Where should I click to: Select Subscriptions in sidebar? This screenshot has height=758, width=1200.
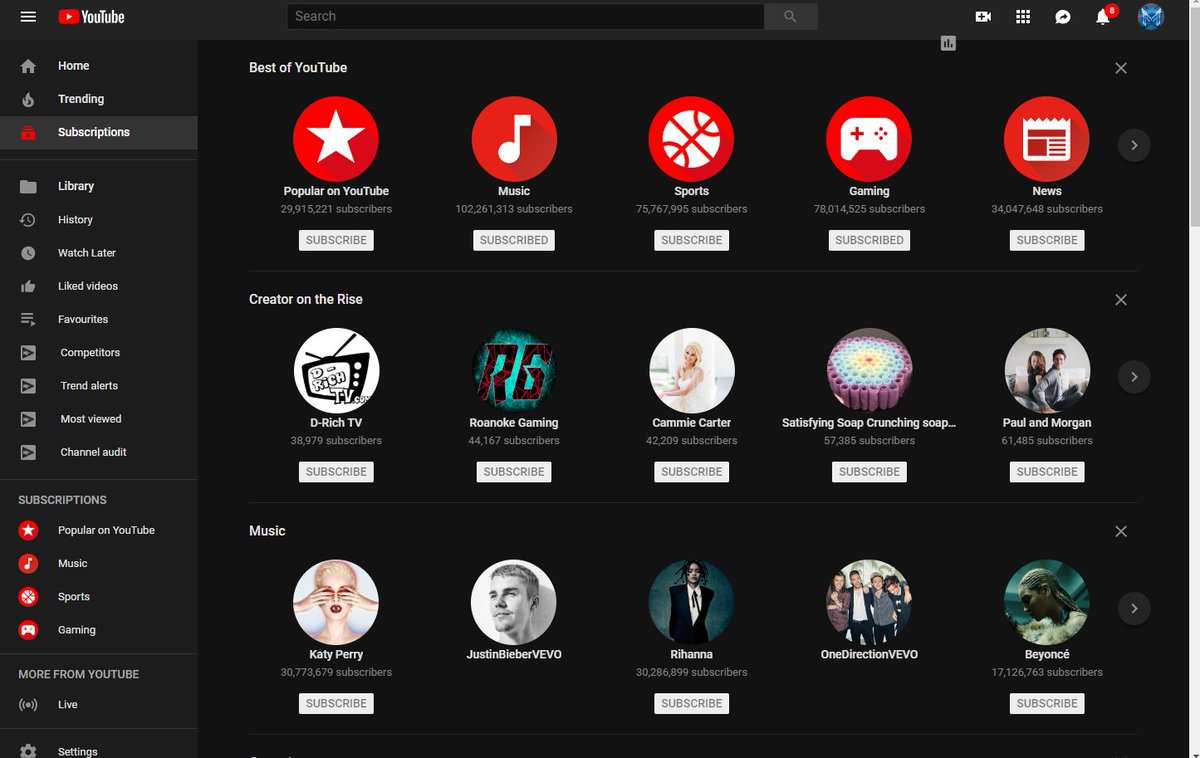coord(99,132)
